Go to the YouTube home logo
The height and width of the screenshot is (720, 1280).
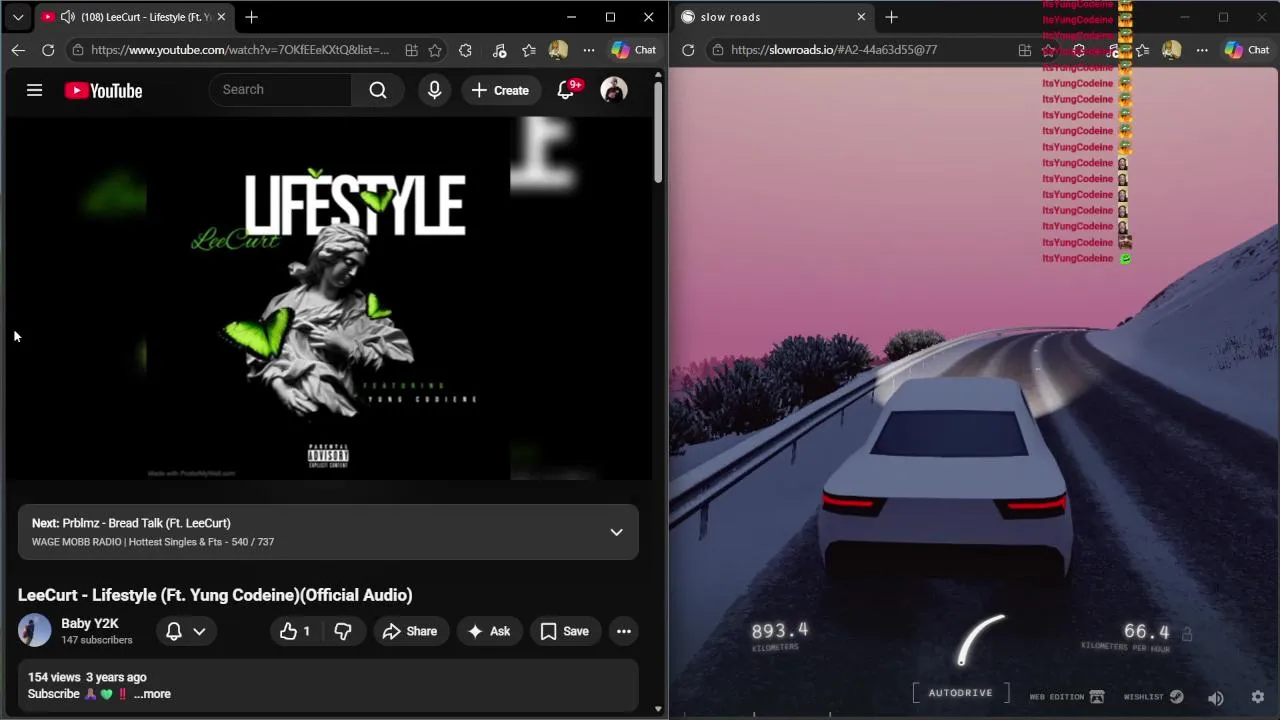point(103,91)
